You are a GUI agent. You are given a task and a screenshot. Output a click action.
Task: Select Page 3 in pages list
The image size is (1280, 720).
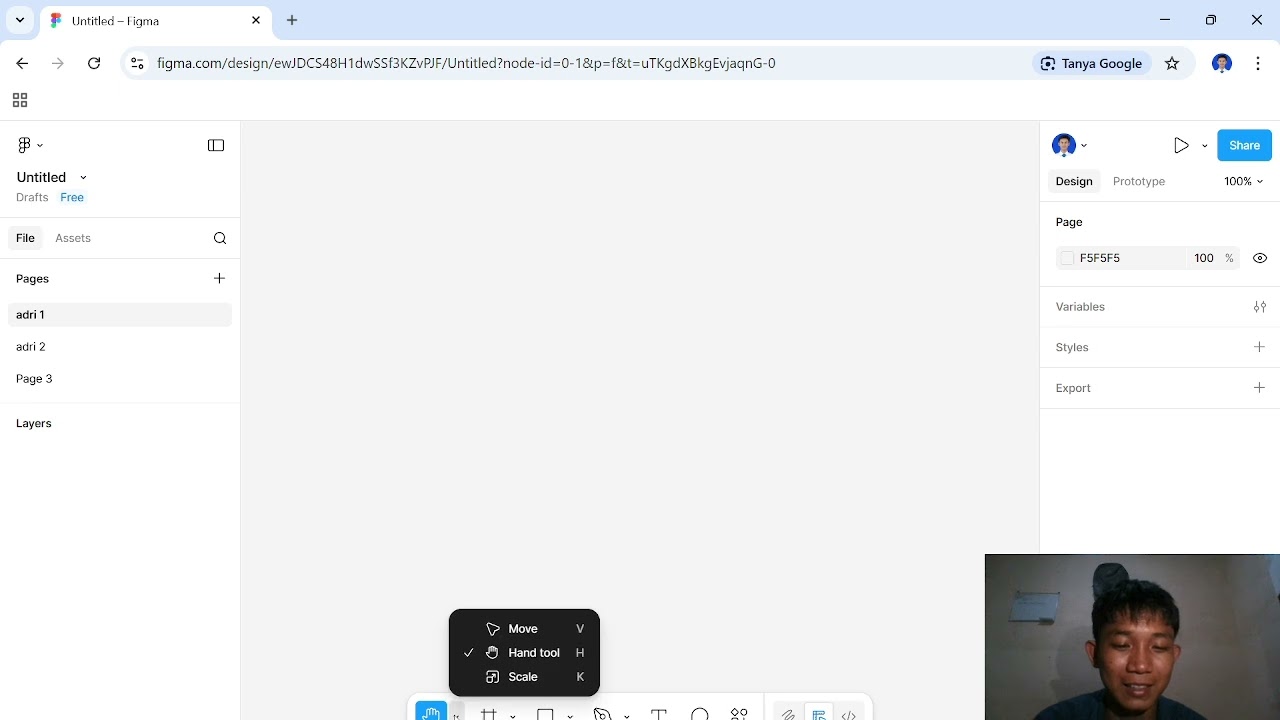(120, 379)
